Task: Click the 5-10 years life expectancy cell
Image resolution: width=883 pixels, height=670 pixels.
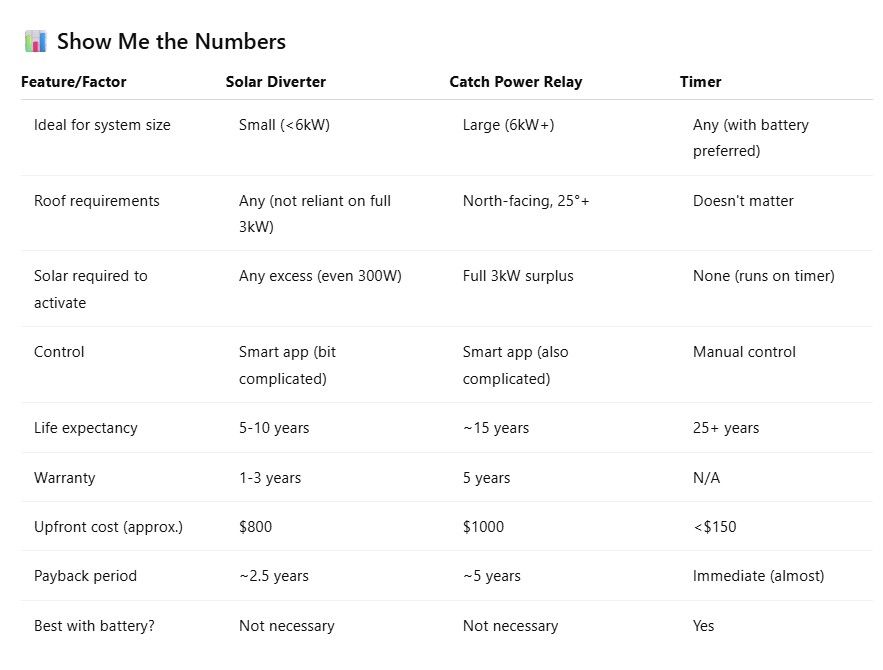Action: tap(274, 428)
